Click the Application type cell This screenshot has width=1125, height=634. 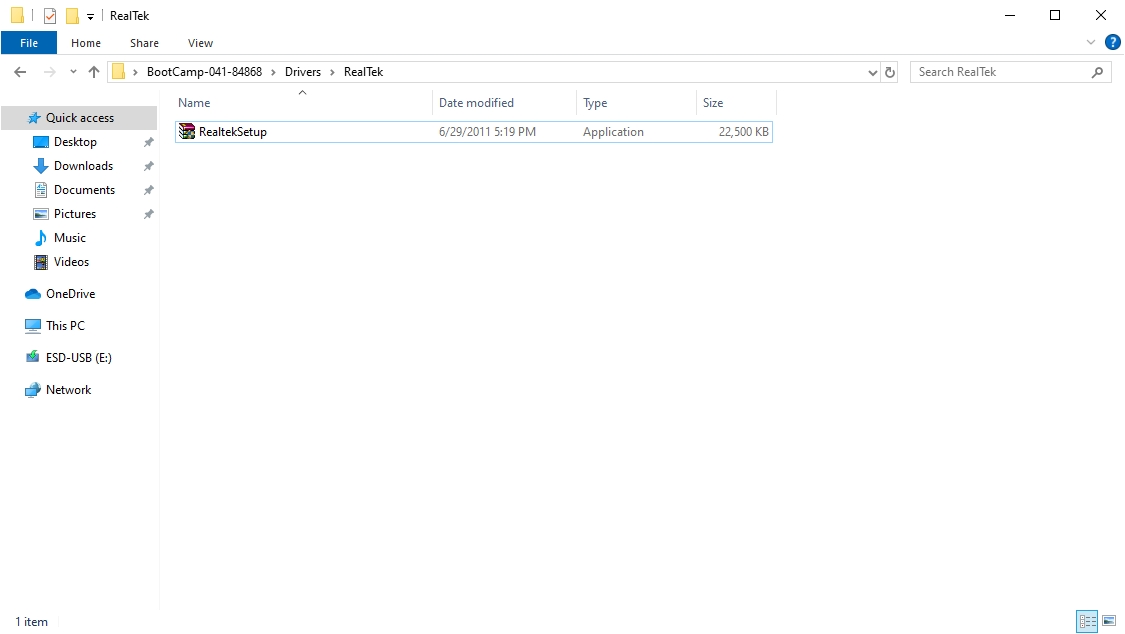[x=613, y=132]
